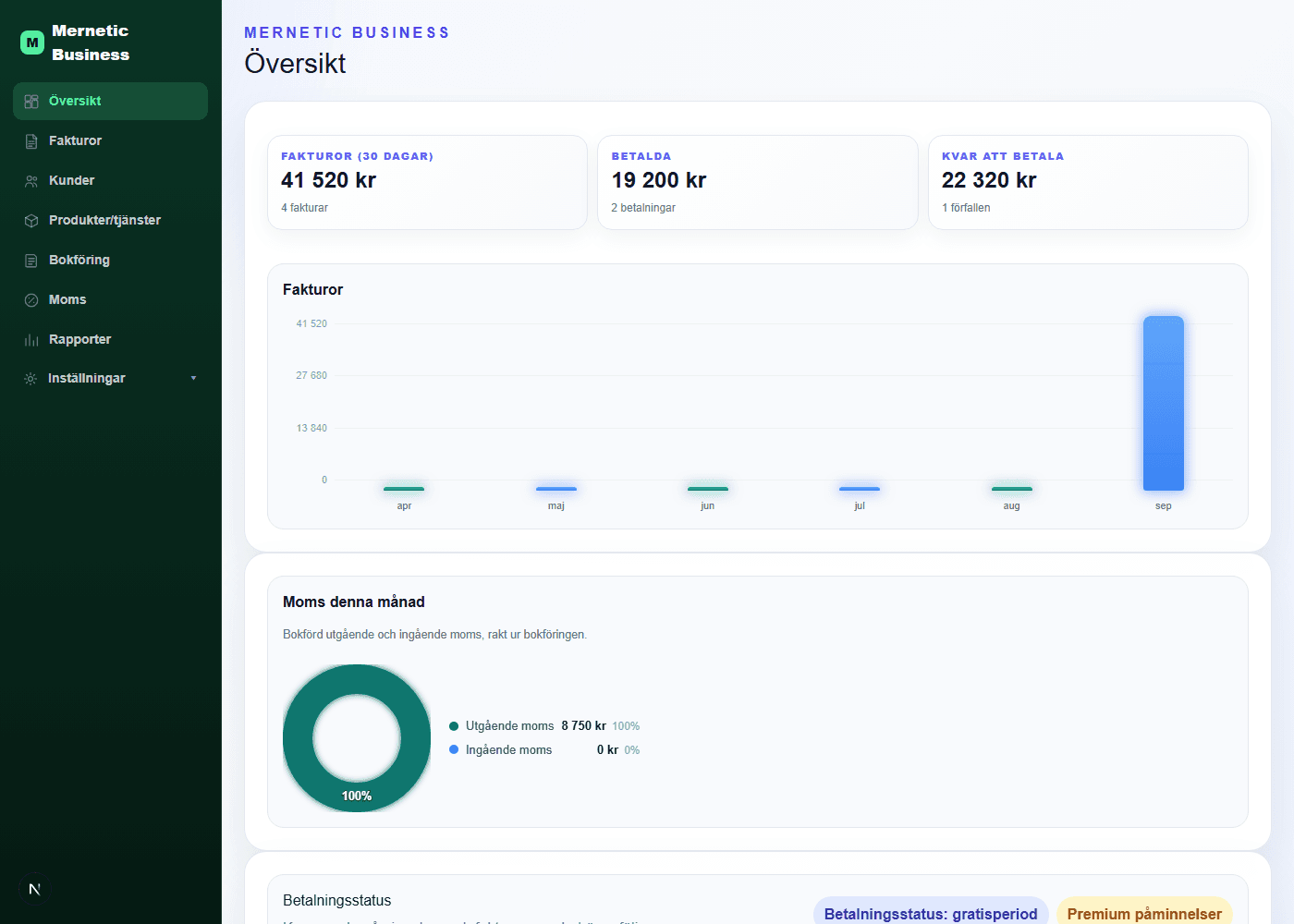Image resolution: width=1294 pixels, height=924 pixels.
Task: Click the "1 förfallen" text
Action: pos(966,208)
